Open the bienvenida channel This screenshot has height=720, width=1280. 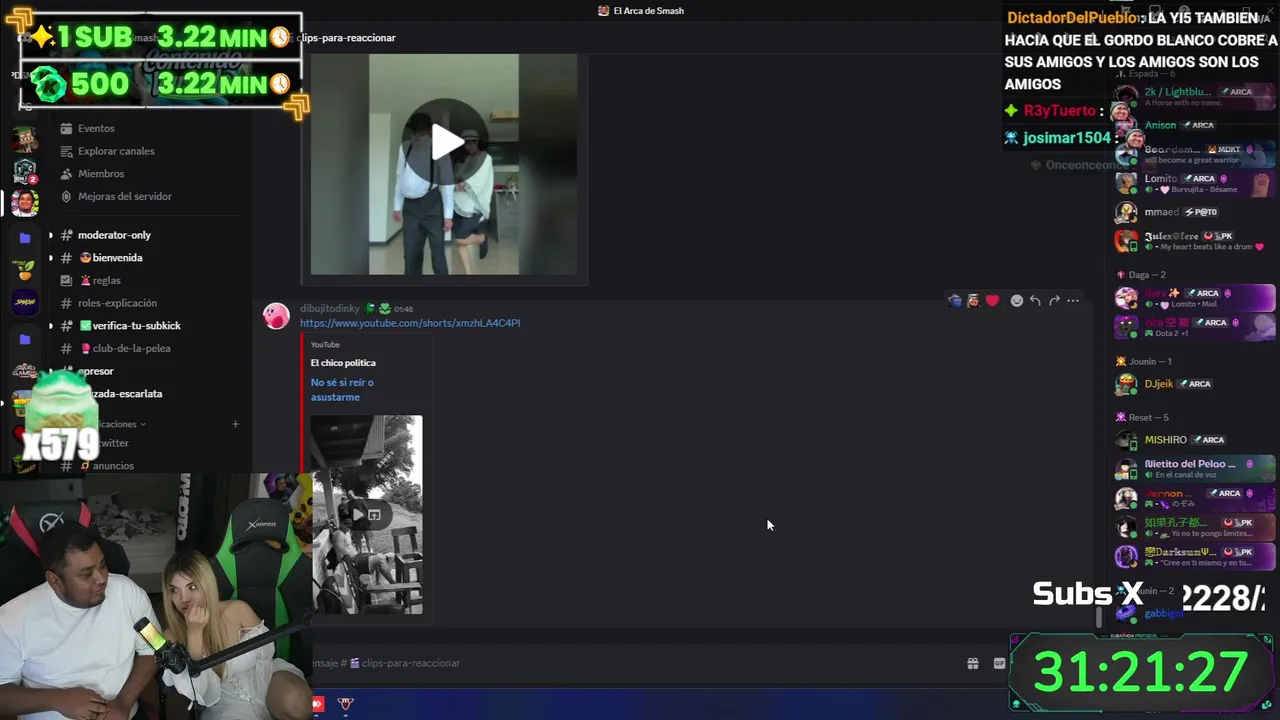pos(117,258)
